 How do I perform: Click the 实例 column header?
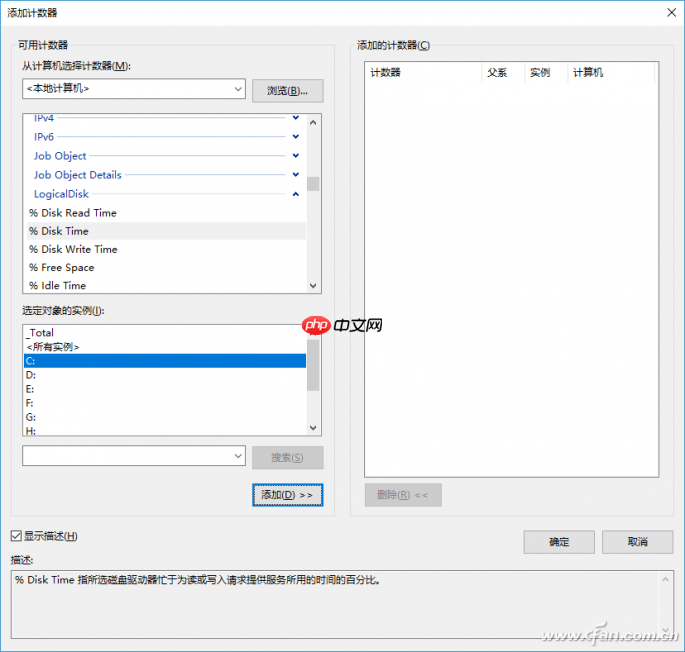point(546,73)
